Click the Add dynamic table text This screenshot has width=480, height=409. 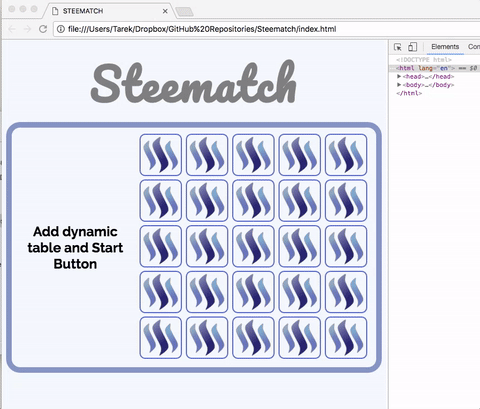coord(75,248)
